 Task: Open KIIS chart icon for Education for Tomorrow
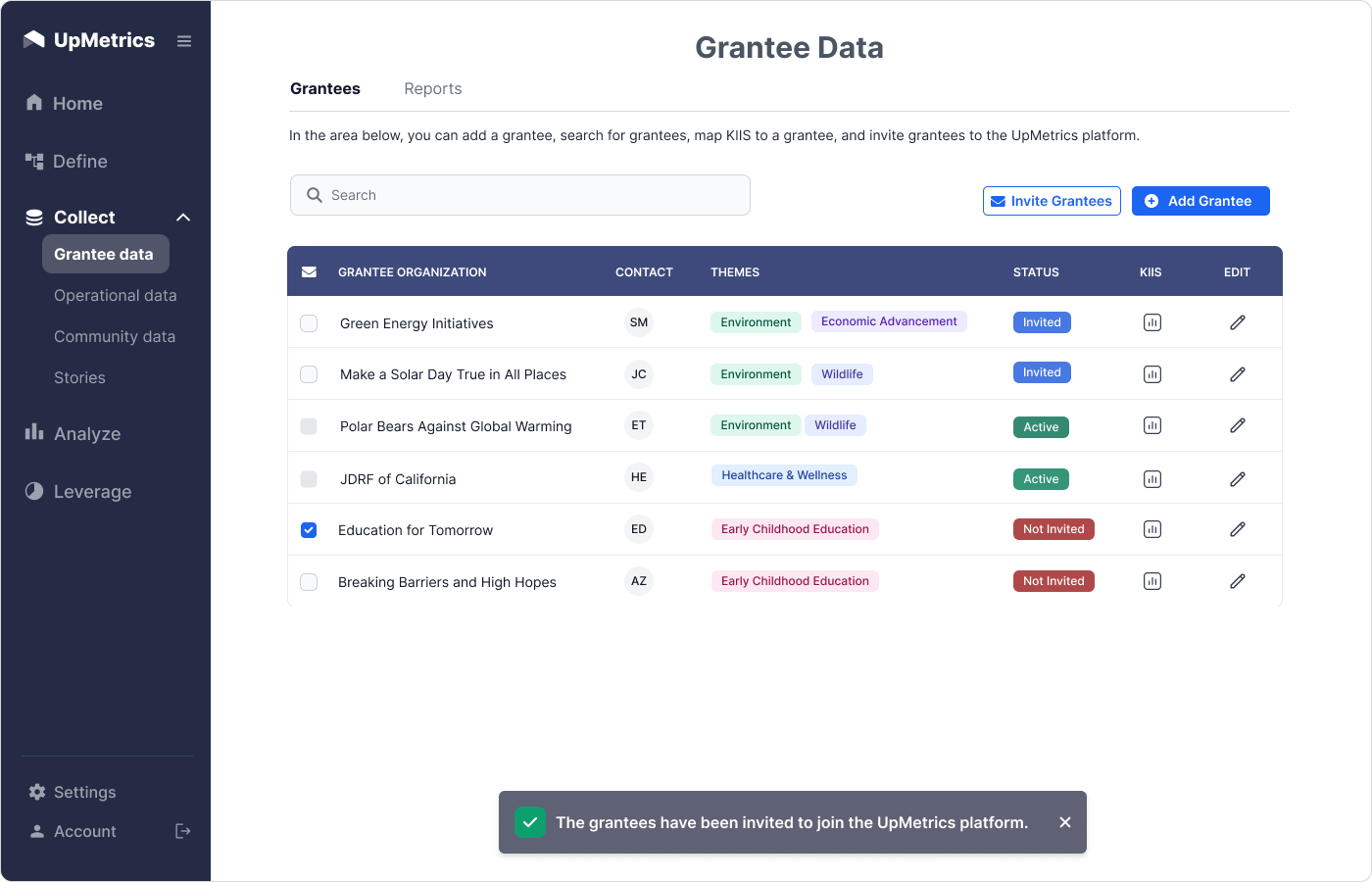pos(1152,529)
